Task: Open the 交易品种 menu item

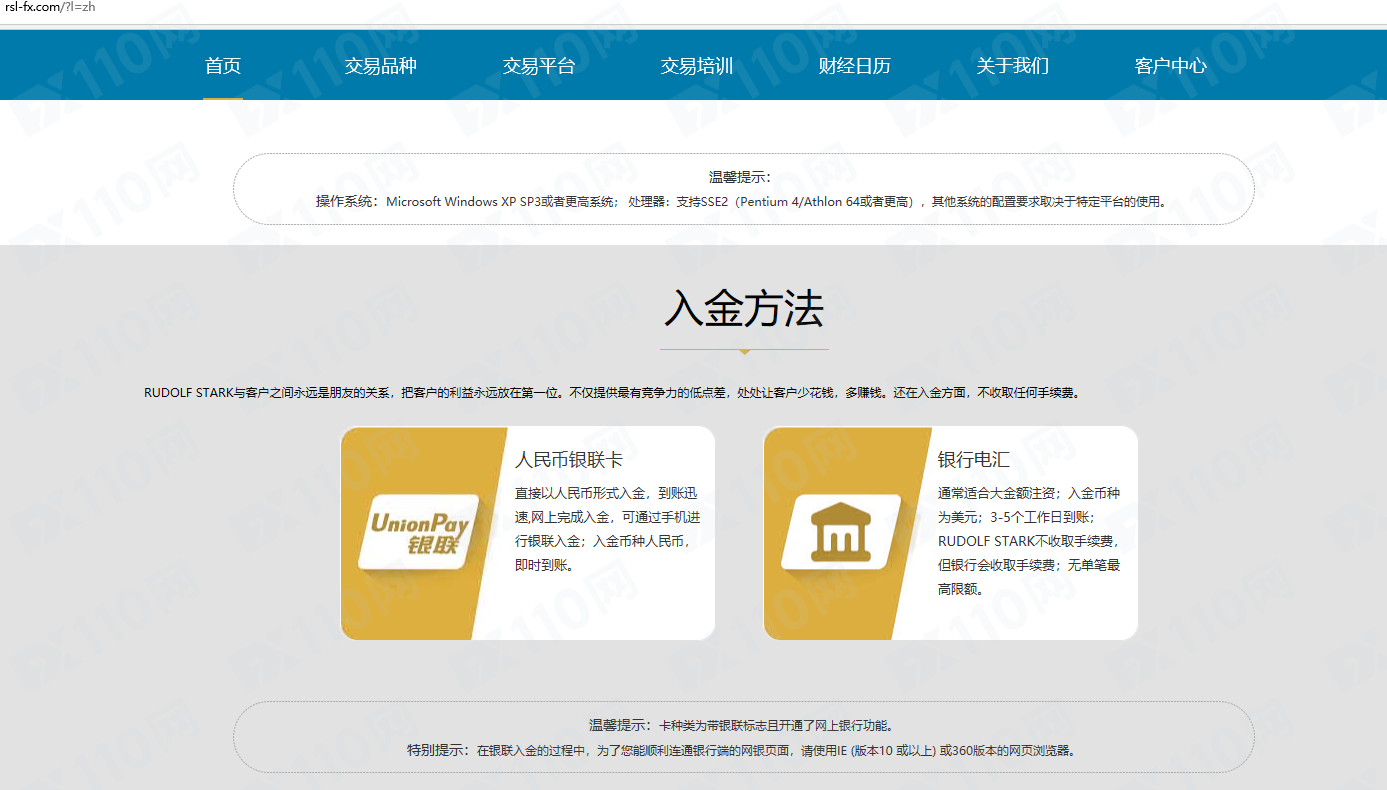Action: (x=381, y=66)
